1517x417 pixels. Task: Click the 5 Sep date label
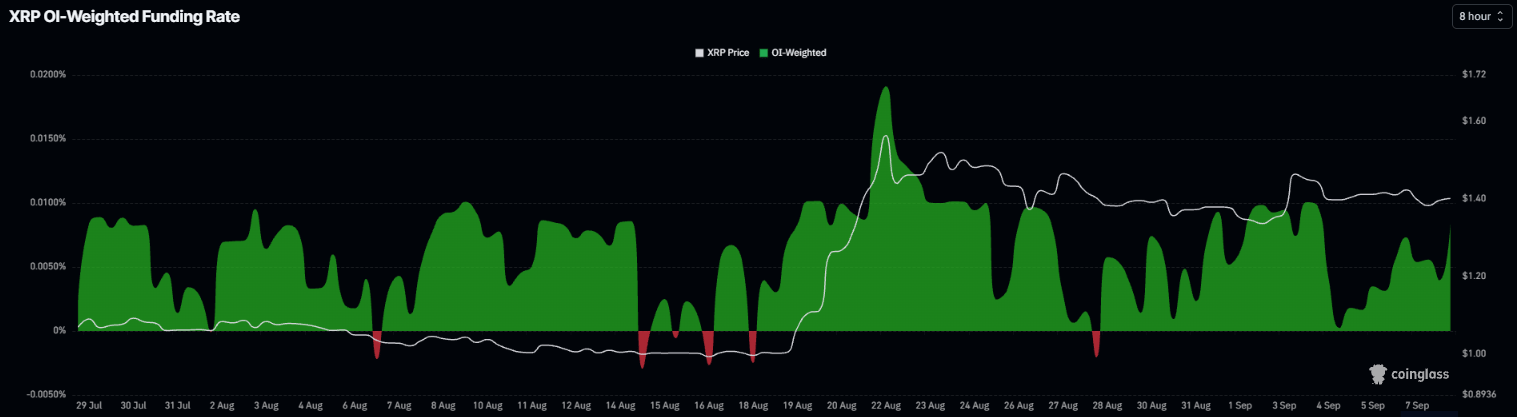1372,407
